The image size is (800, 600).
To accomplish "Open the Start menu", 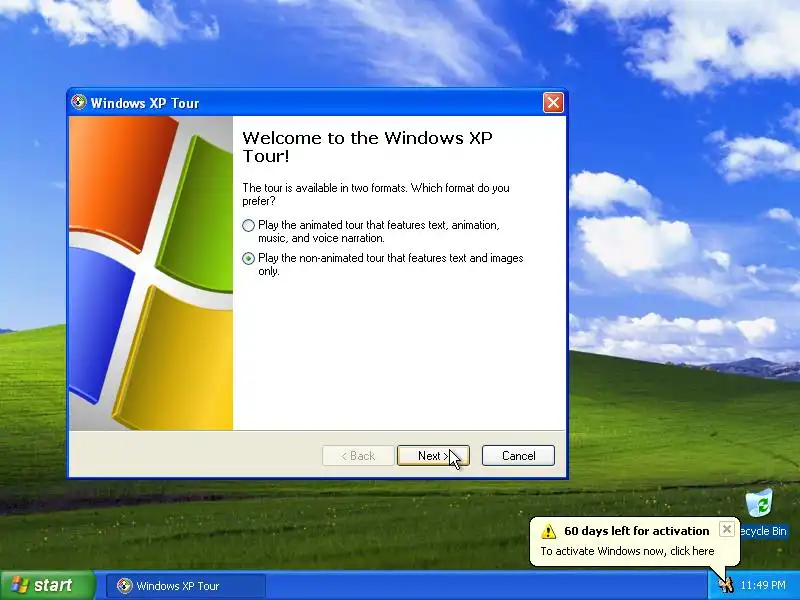I will coord(47,585).
